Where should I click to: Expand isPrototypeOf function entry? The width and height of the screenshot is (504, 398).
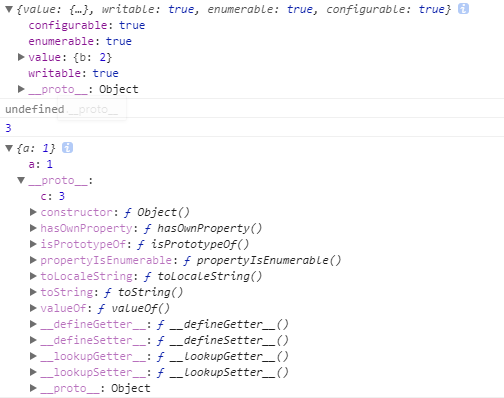coord(33,244)
